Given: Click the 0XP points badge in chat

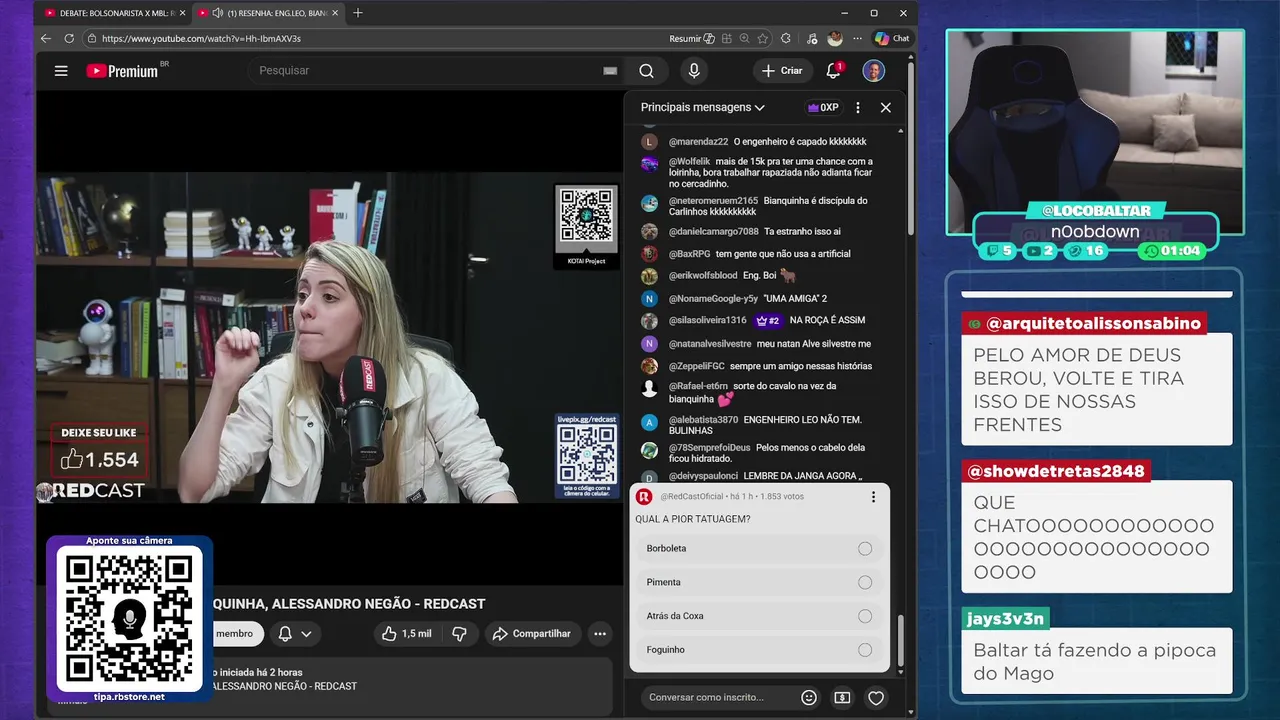Looking at the screenshot, I should [x=824, y=107].
